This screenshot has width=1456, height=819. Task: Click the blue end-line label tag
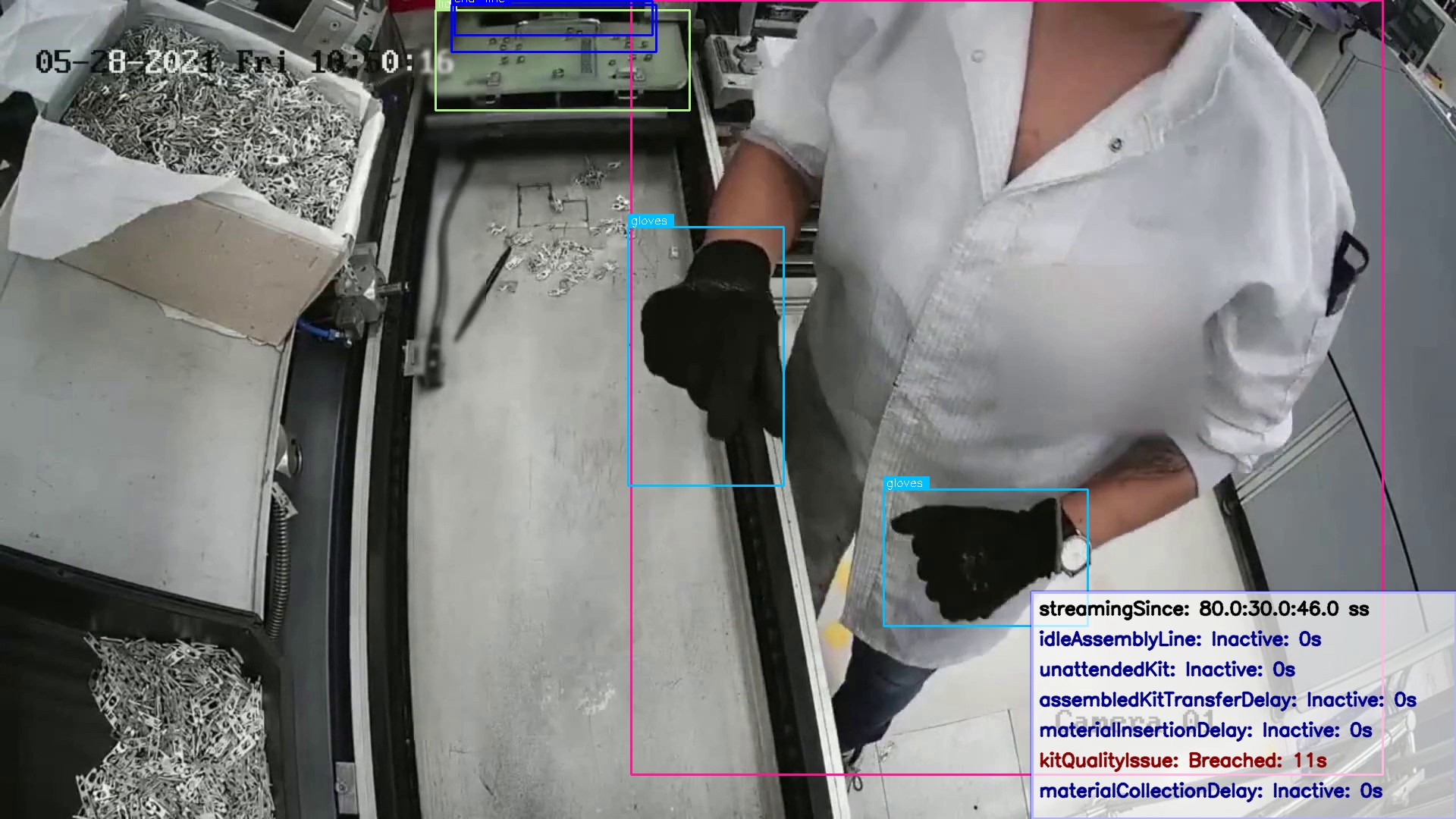479,2
